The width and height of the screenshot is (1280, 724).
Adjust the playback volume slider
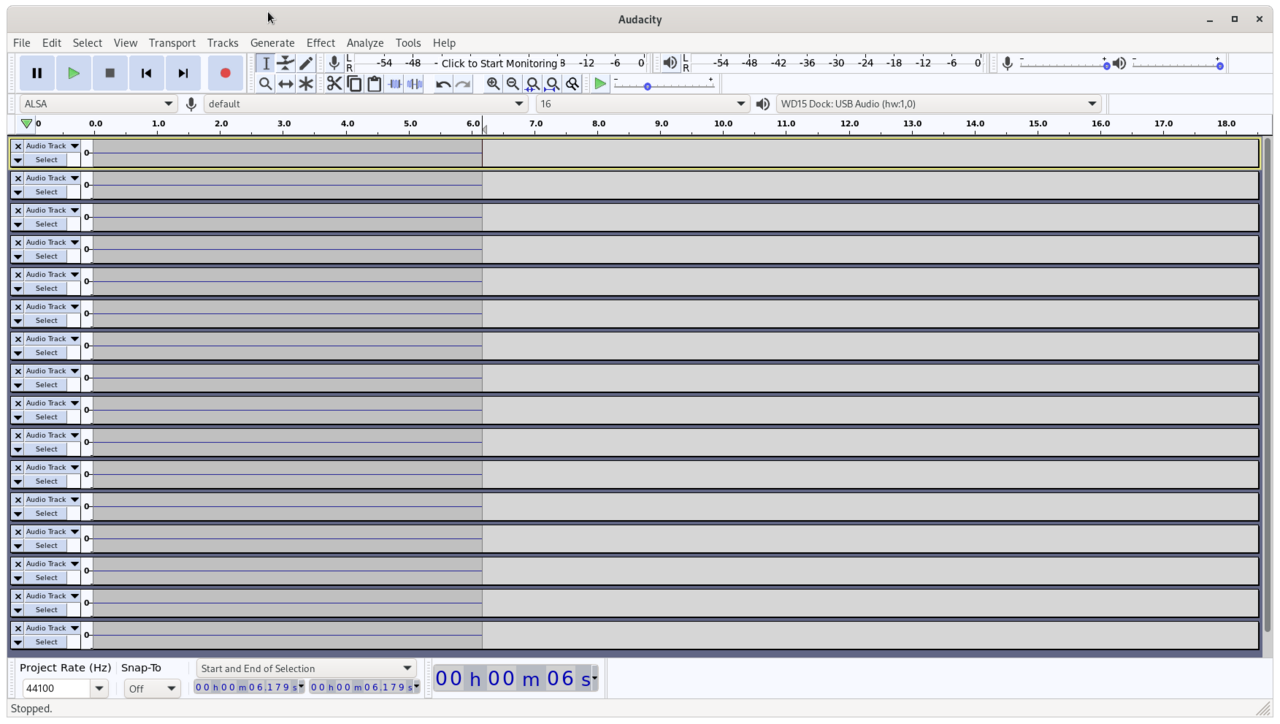coord(1177,64)
